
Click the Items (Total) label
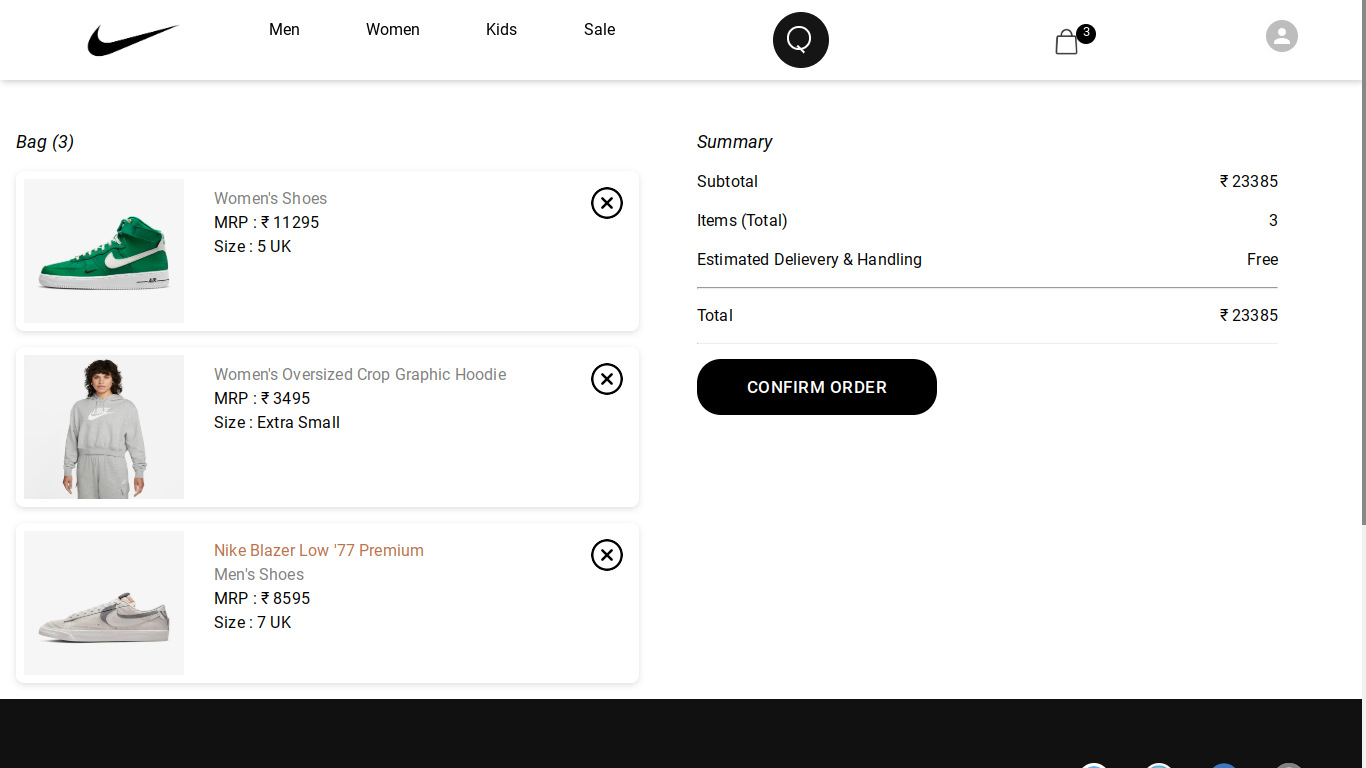(742, 221)
